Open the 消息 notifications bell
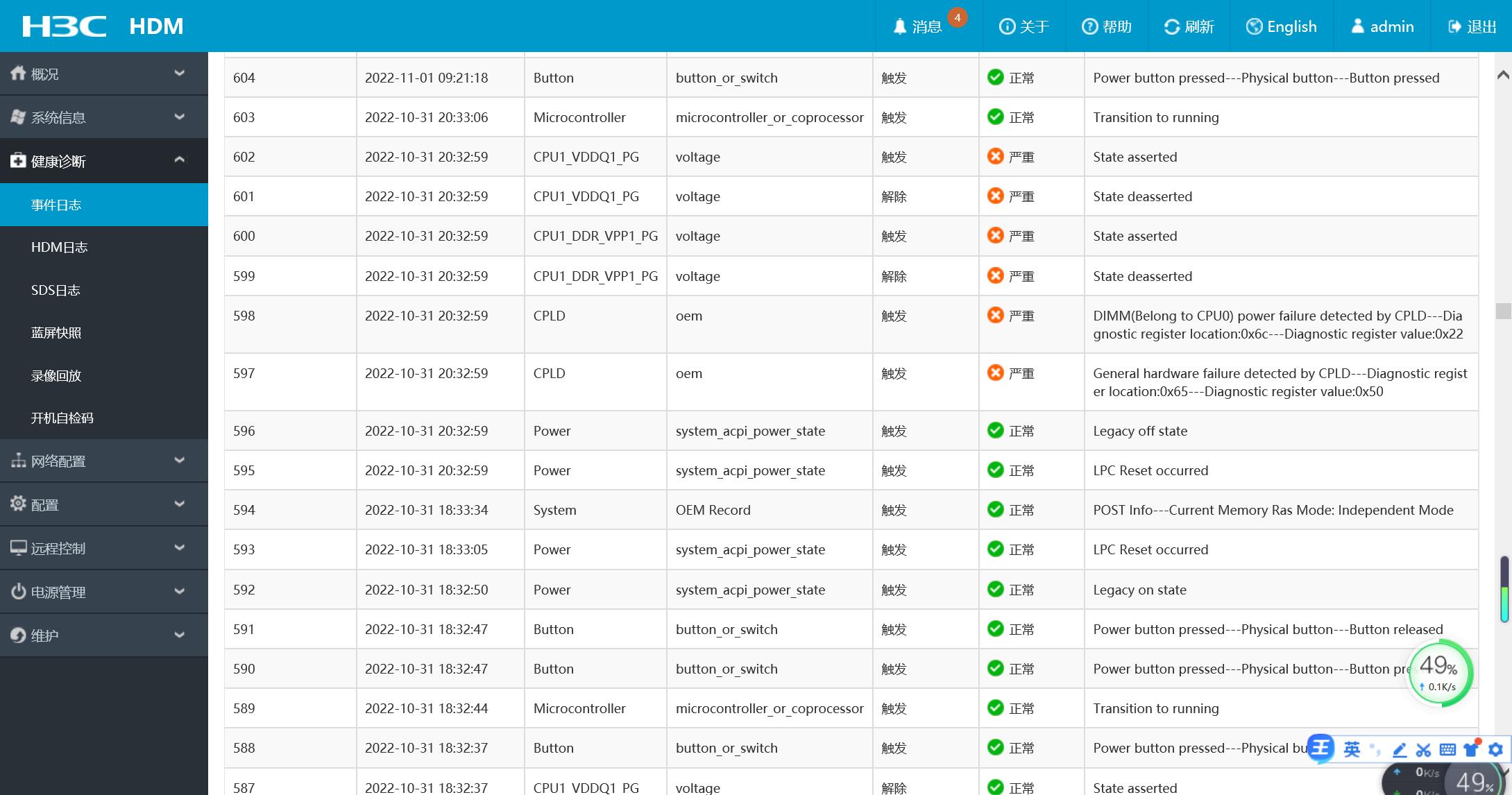 pyautogui.click(x=900, y=27)
